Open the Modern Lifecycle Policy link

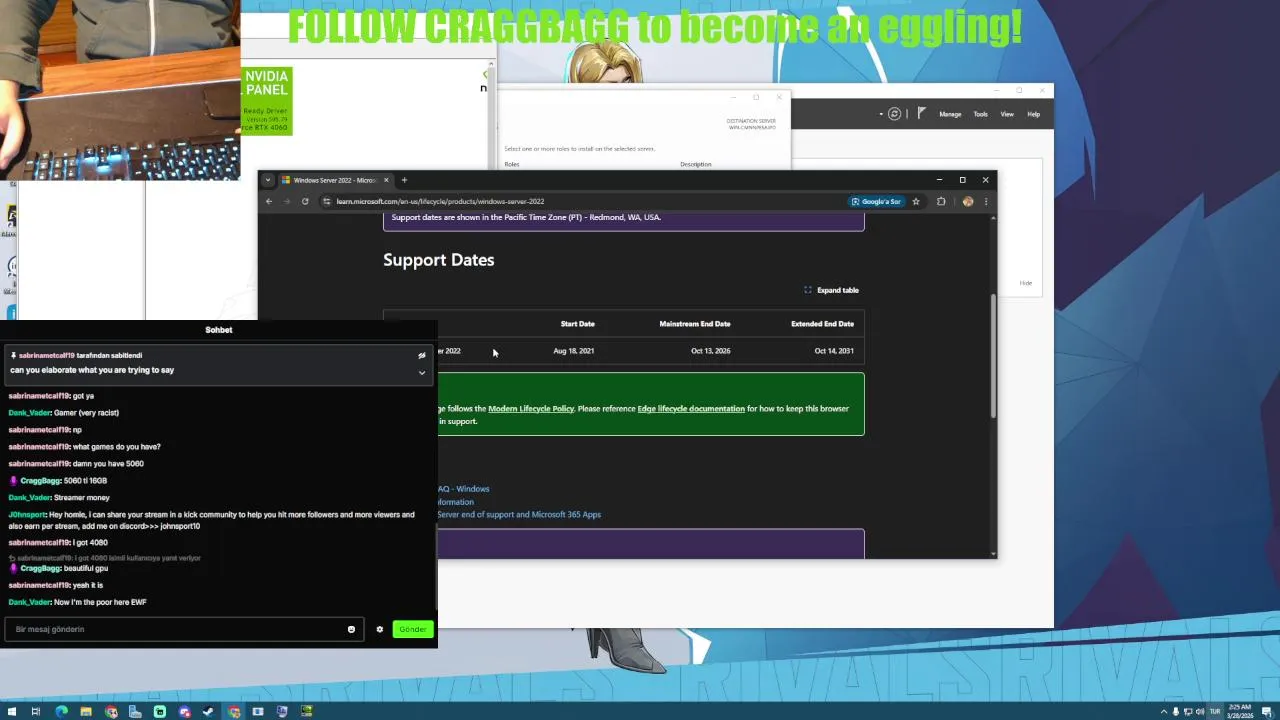531,408
